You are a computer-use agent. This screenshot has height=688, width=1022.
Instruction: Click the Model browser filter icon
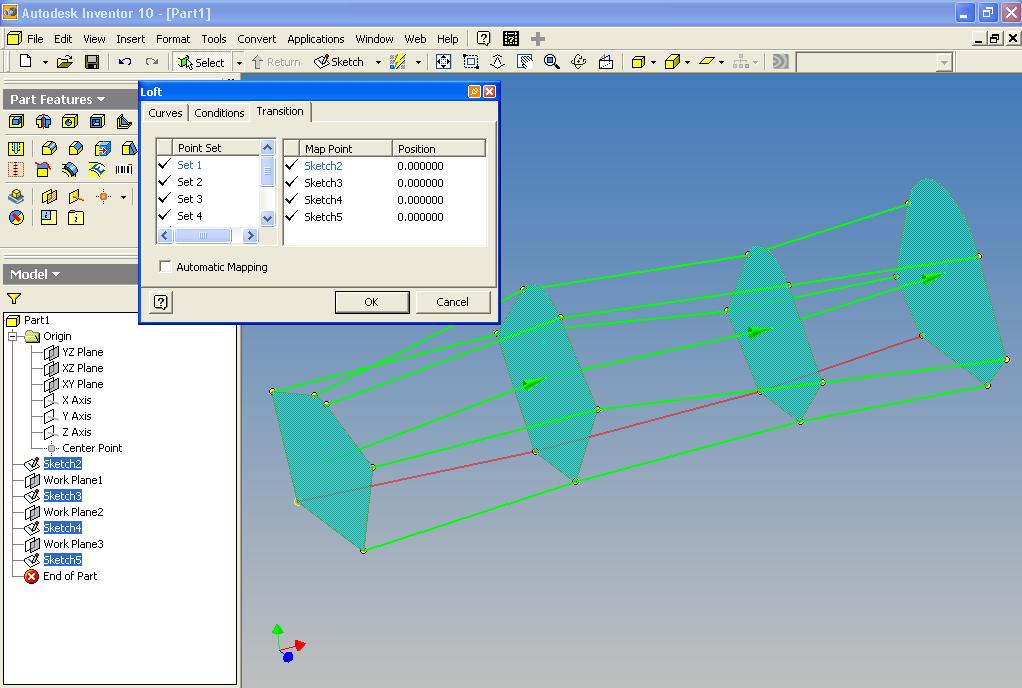click(x=14, y=298)
